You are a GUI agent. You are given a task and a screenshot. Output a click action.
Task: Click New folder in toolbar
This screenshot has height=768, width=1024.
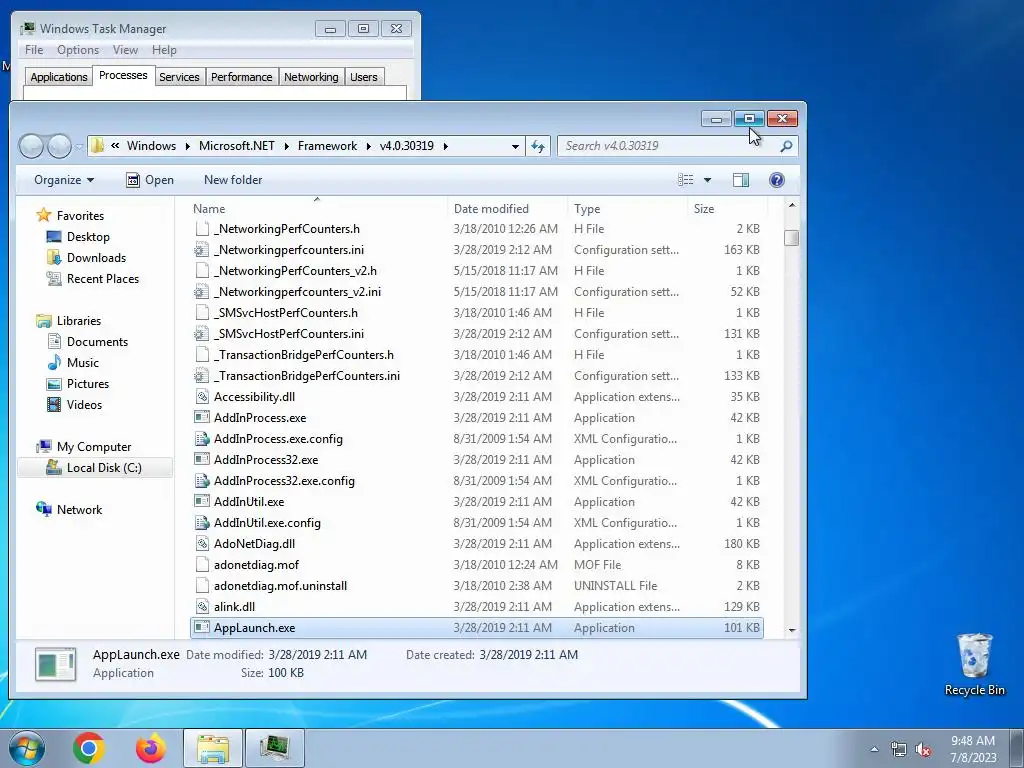coord(232,180)
